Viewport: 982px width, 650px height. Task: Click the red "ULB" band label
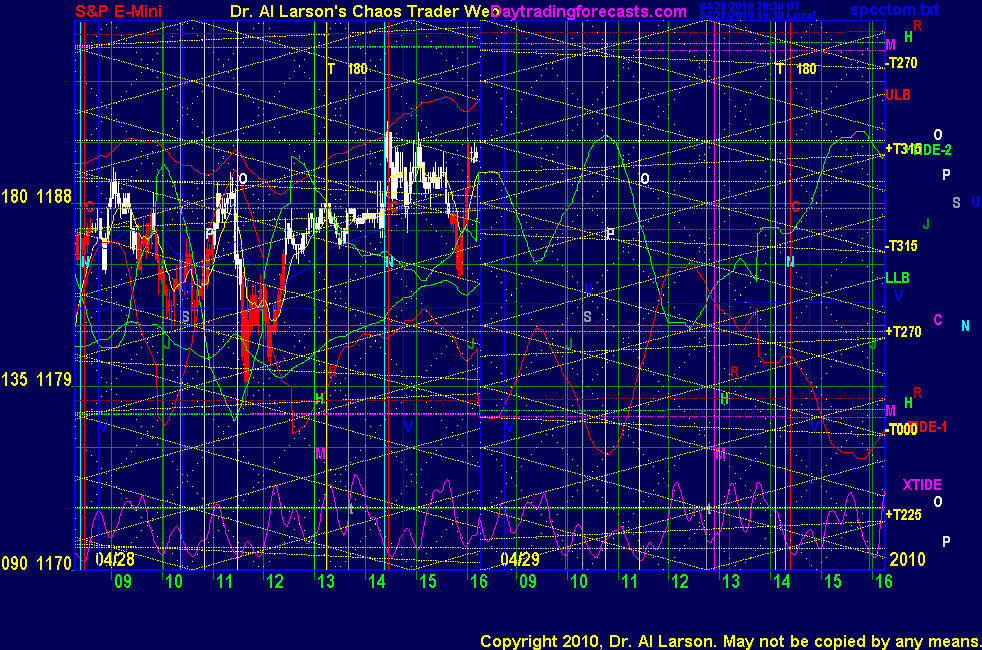pos(898,95)
